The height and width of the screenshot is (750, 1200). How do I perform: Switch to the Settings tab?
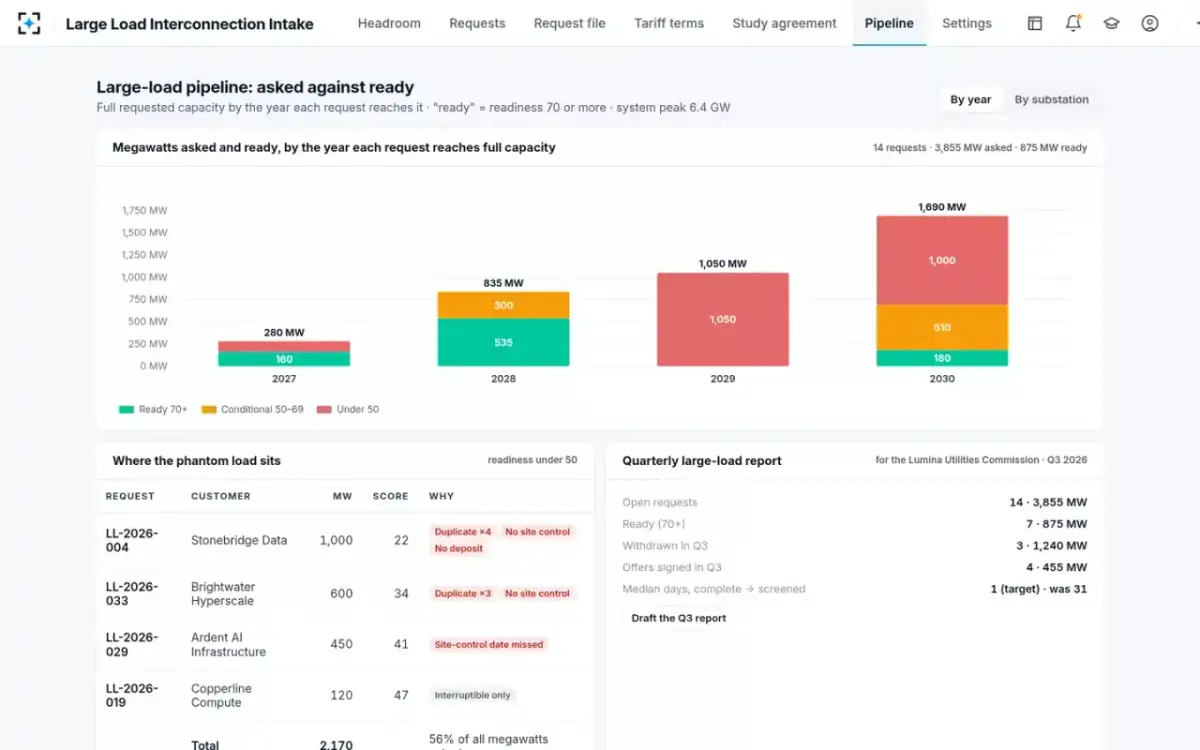point(967,23)
